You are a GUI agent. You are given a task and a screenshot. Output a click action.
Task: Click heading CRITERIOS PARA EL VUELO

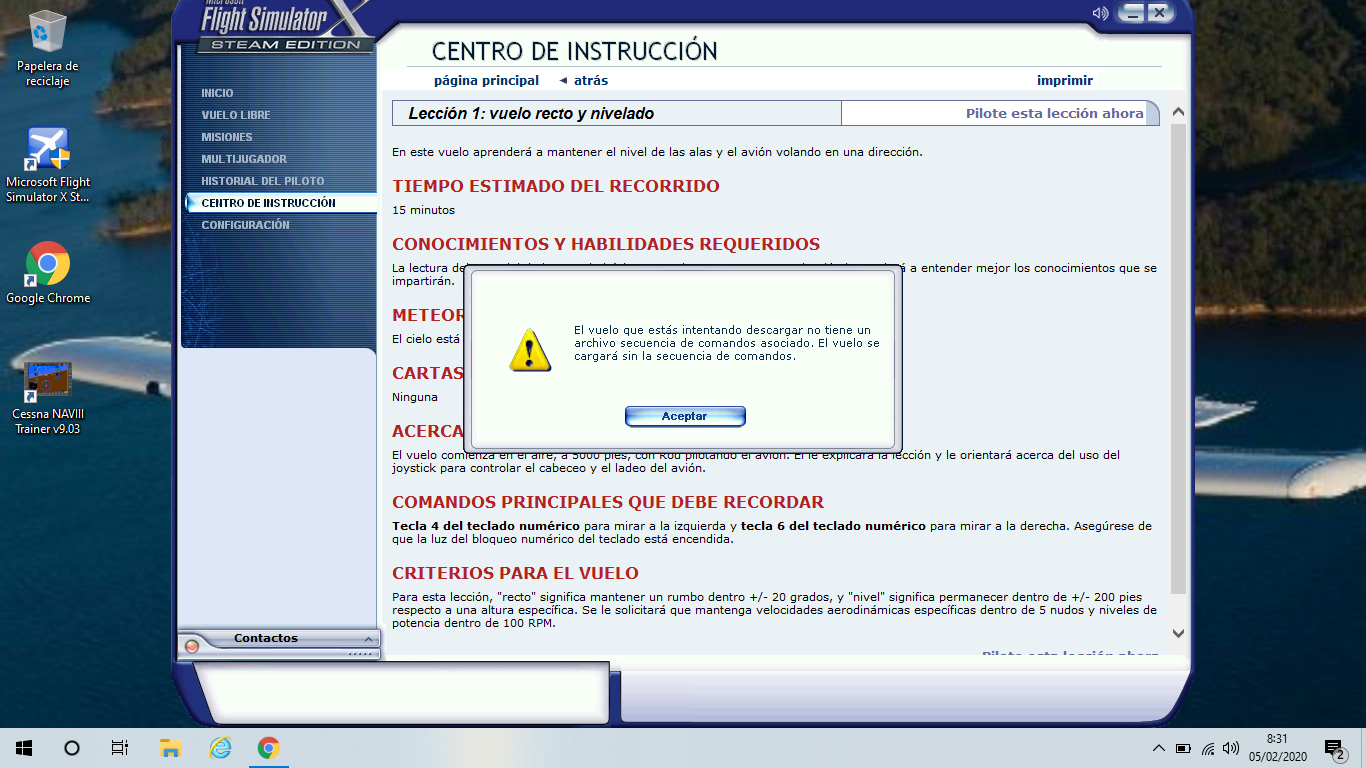(515, 573)
